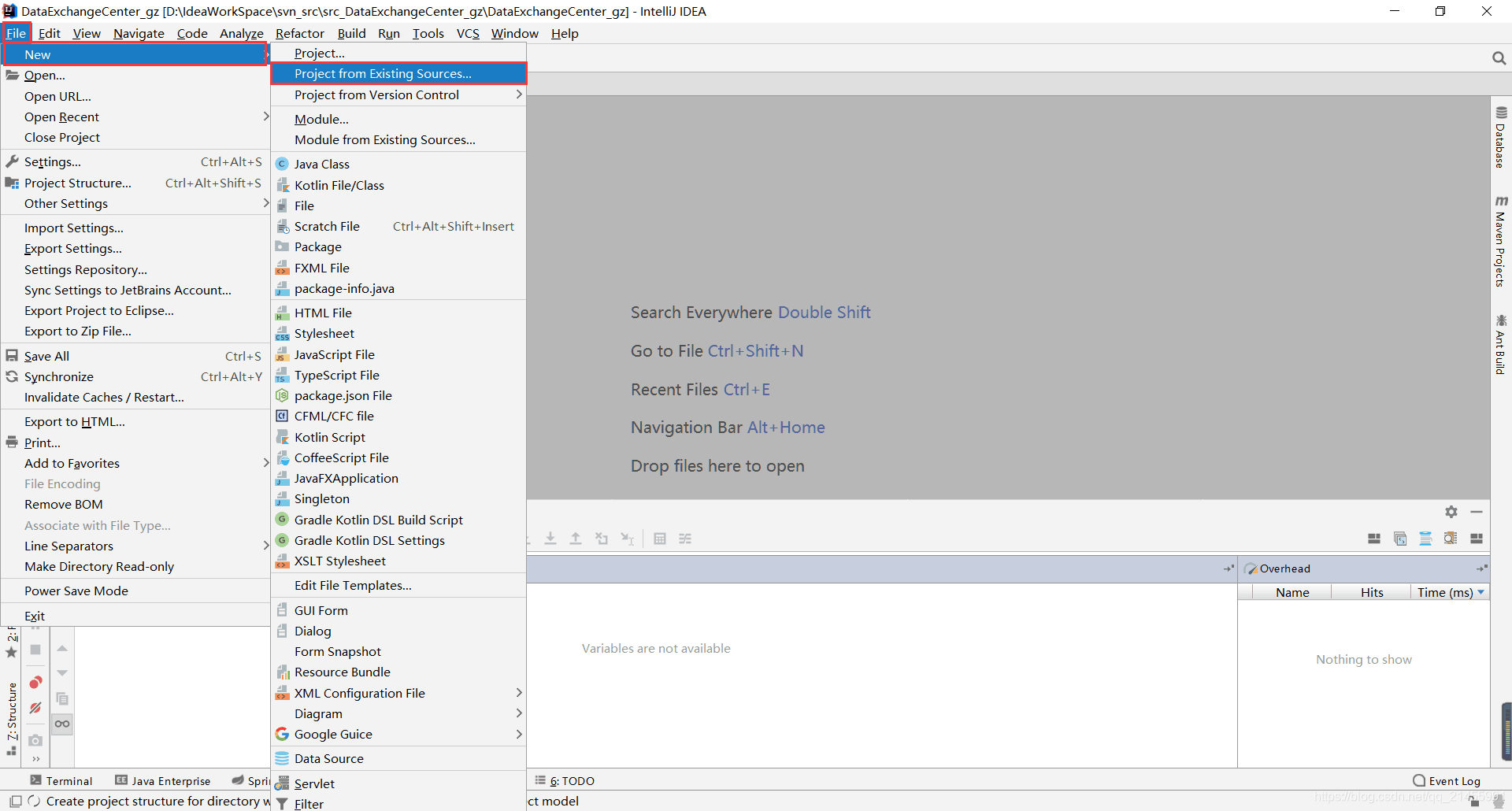The height and width of the screenshot is (811, 1512).
Task: Toggle Power Save Mode
Action: pyautogui.click(x=135, y=591)
